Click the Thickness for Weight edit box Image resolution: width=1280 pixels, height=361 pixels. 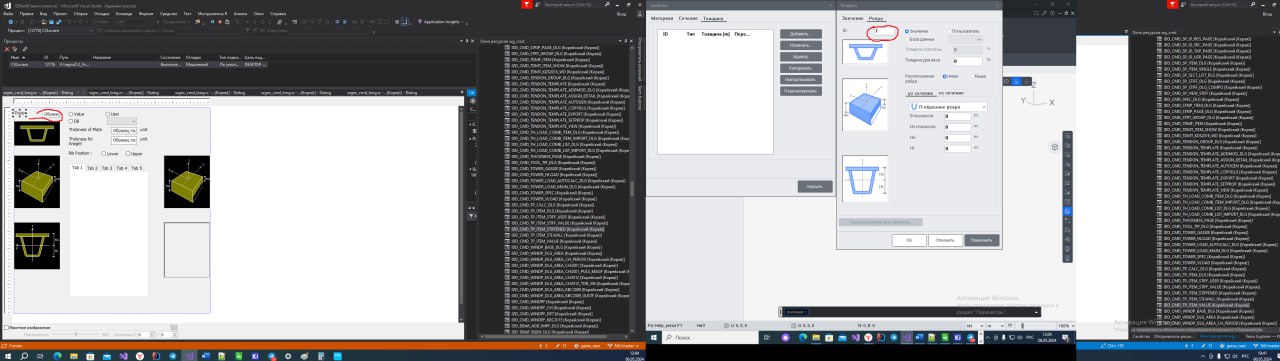click(x=124, y=140)
